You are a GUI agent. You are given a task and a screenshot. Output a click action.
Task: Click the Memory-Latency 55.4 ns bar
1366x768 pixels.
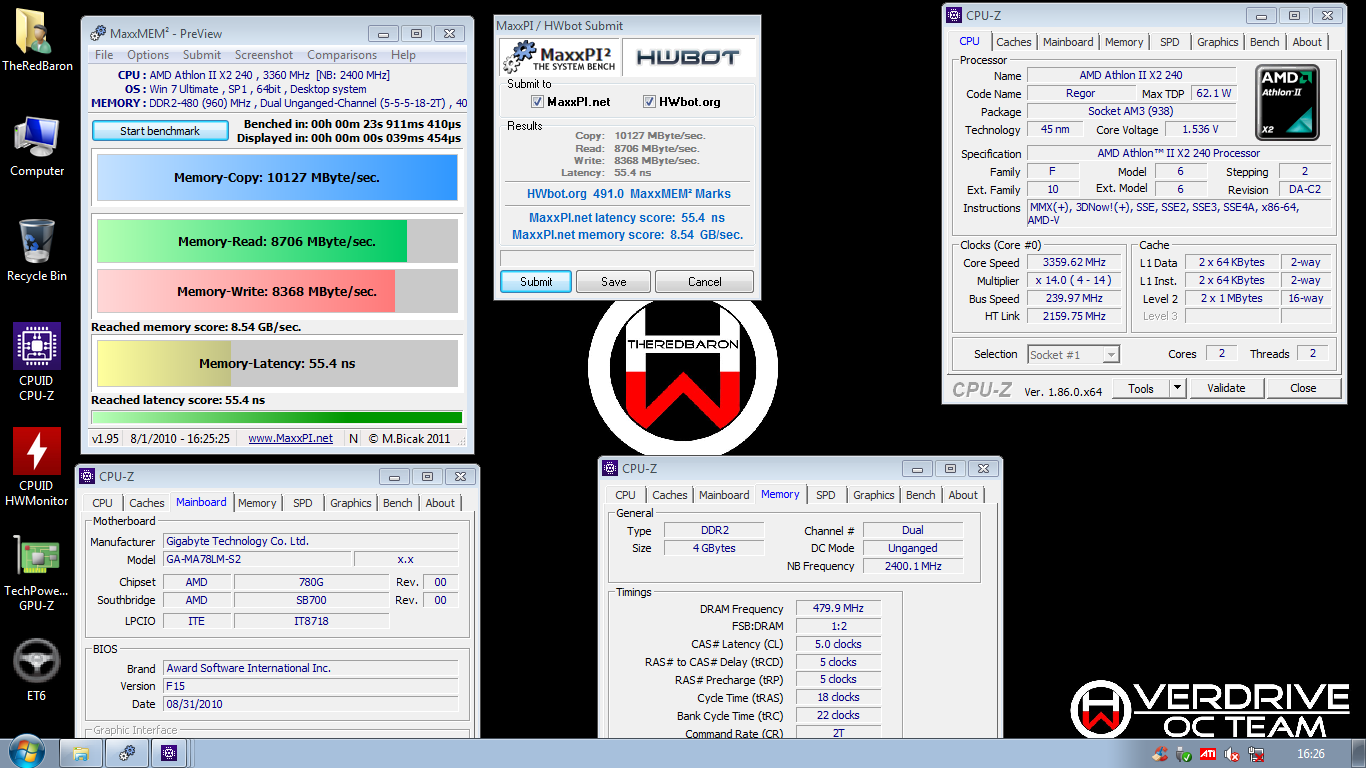coord(277,363)
